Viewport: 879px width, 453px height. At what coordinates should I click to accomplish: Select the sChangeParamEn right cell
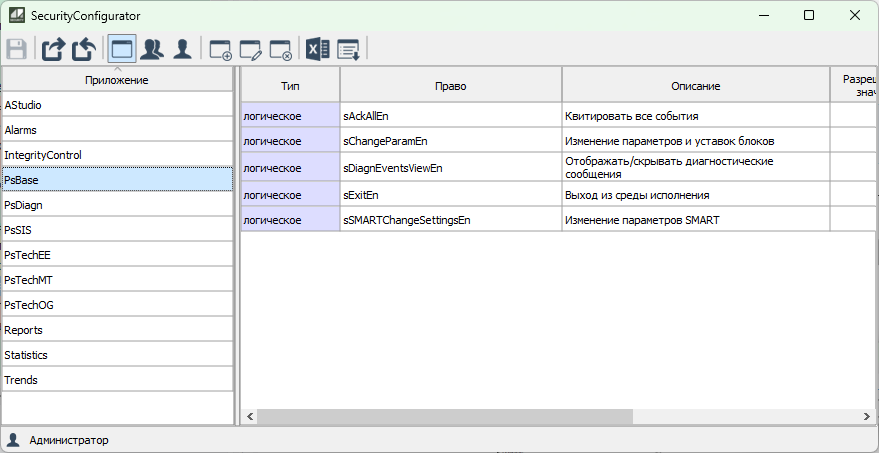tap(450, 141)
